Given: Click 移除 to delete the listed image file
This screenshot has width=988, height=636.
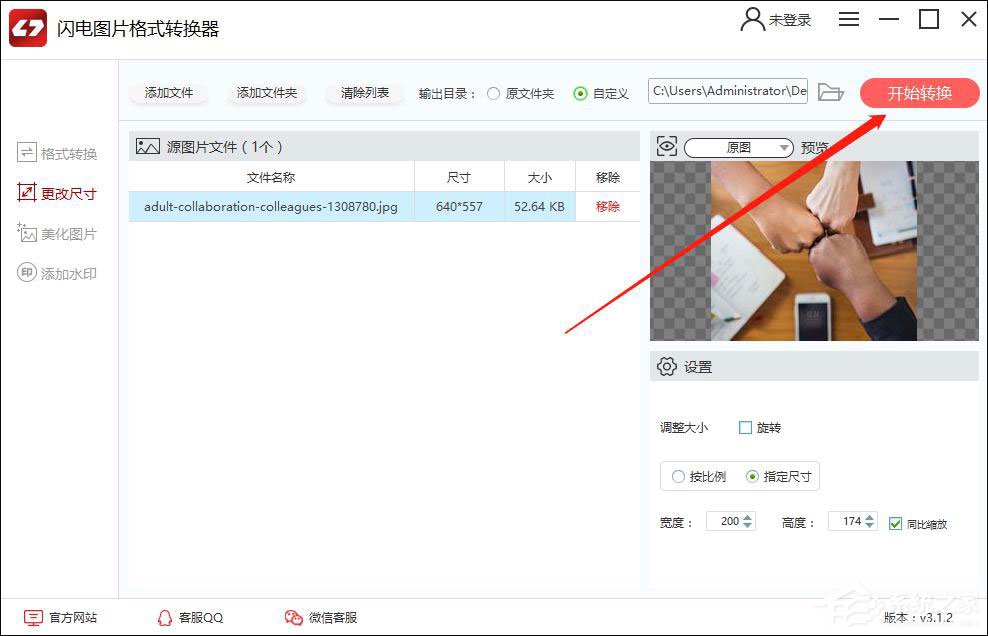Looking at the screenshot, I should 606,207.
